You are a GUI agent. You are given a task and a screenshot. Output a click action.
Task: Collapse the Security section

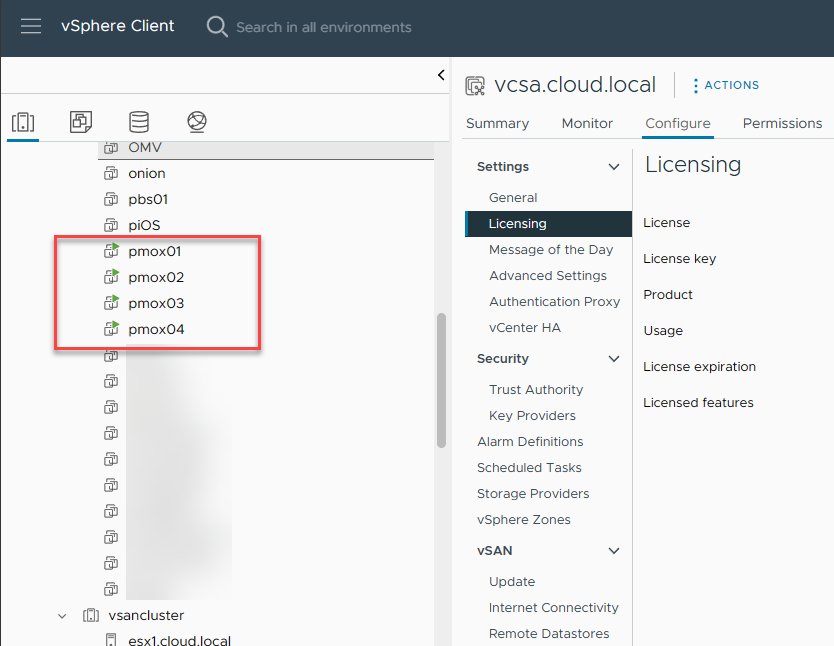[614, 359]
